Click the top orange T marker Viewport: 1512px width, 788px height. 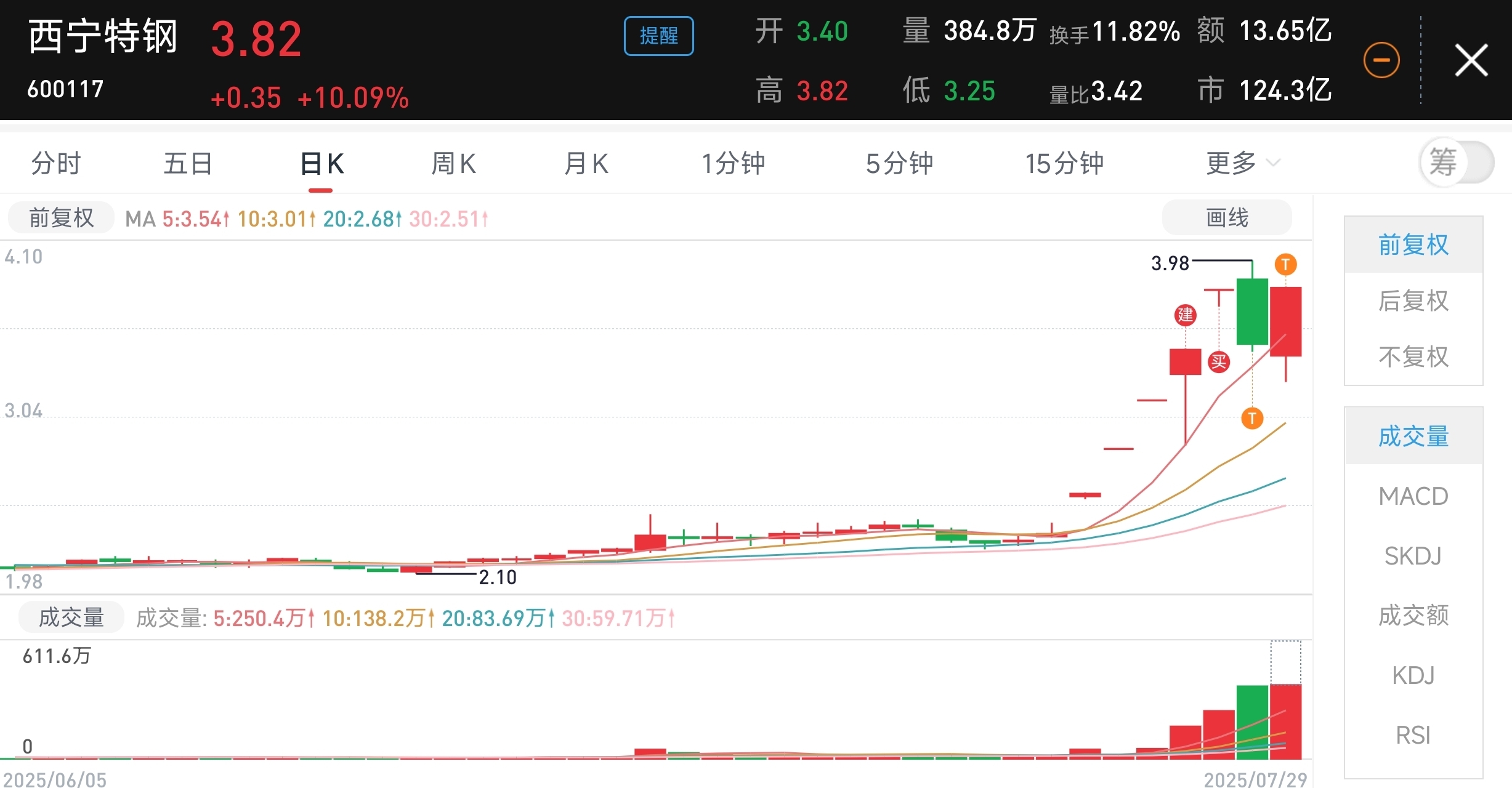(1285, 265)
